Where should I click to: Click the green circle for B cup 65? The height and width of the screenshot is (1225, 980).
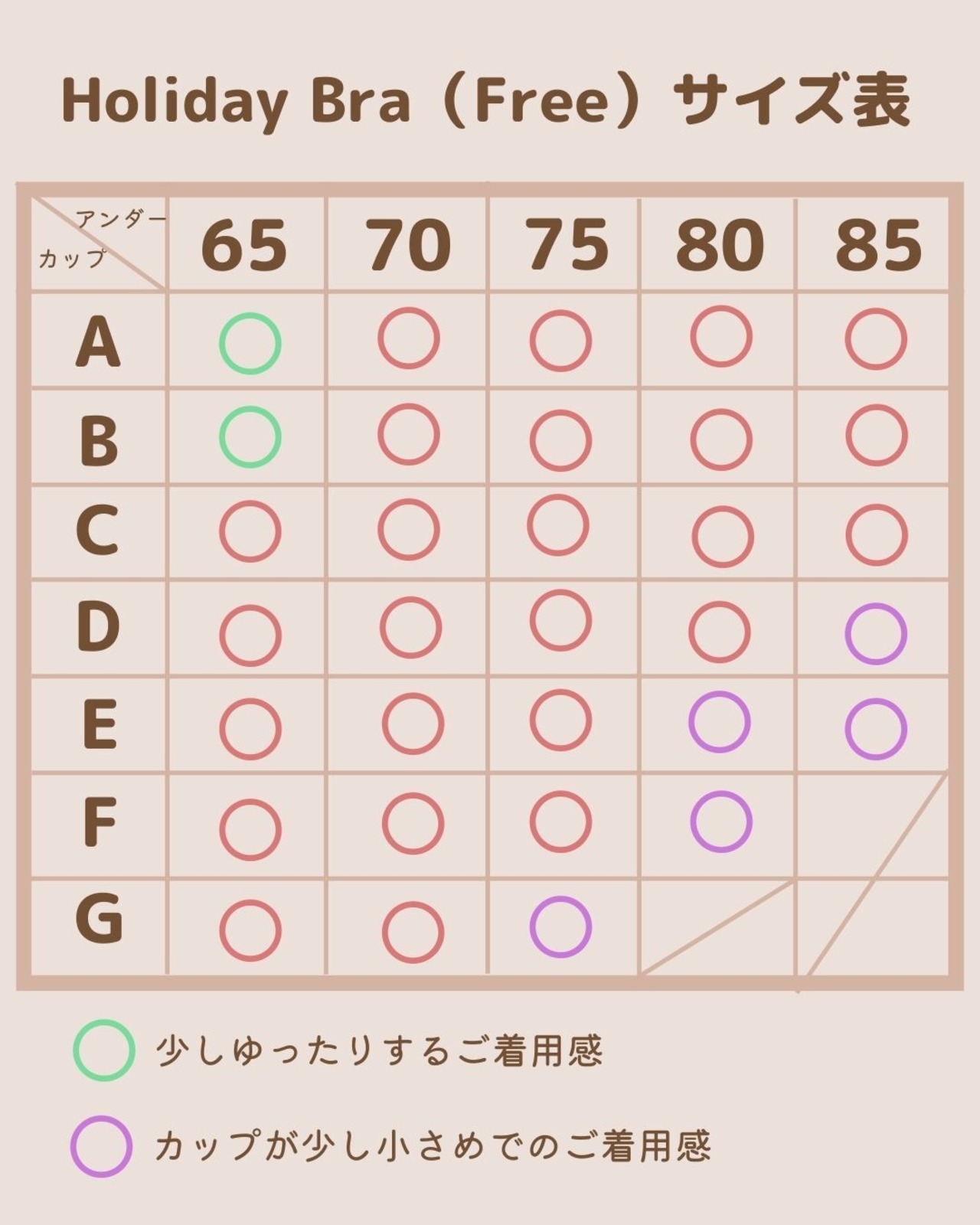pyautogui.click(x=250, y=437)
